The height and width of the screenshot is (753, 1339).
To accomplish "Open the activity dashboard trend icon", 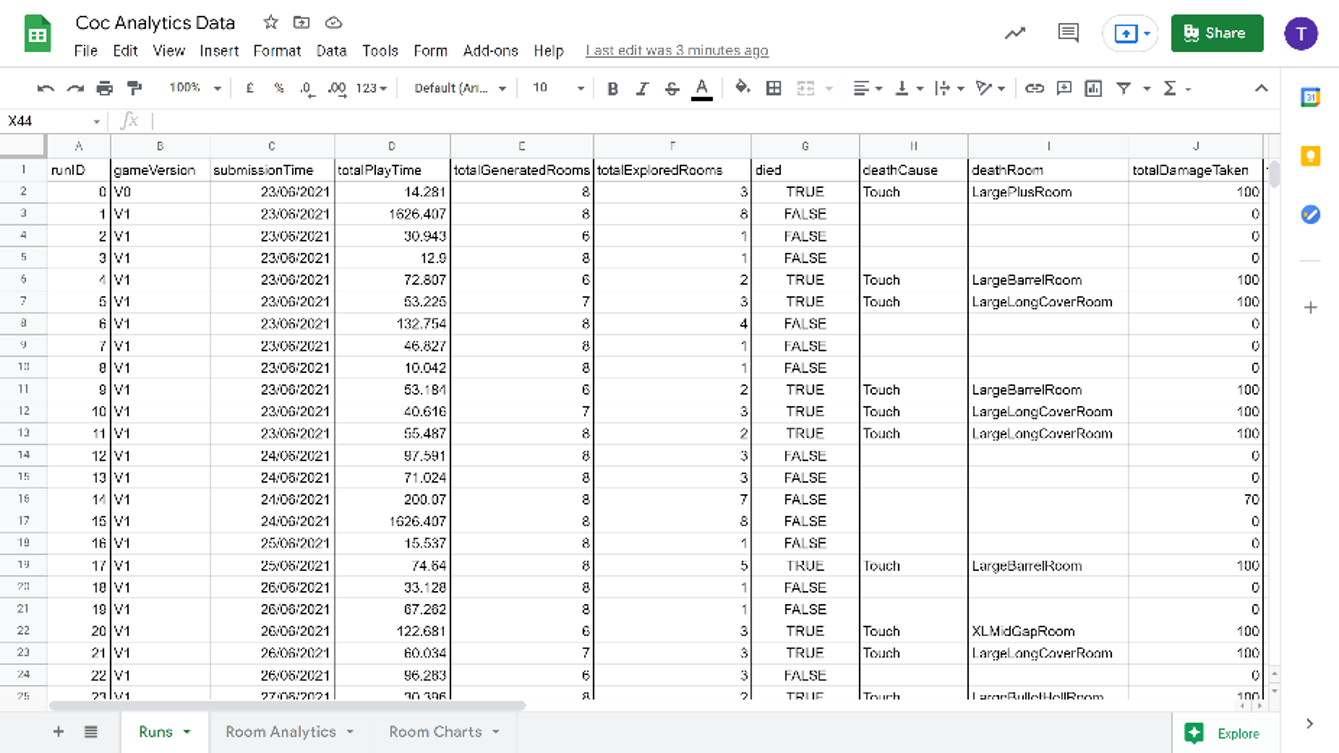I will coord(1015,33).
